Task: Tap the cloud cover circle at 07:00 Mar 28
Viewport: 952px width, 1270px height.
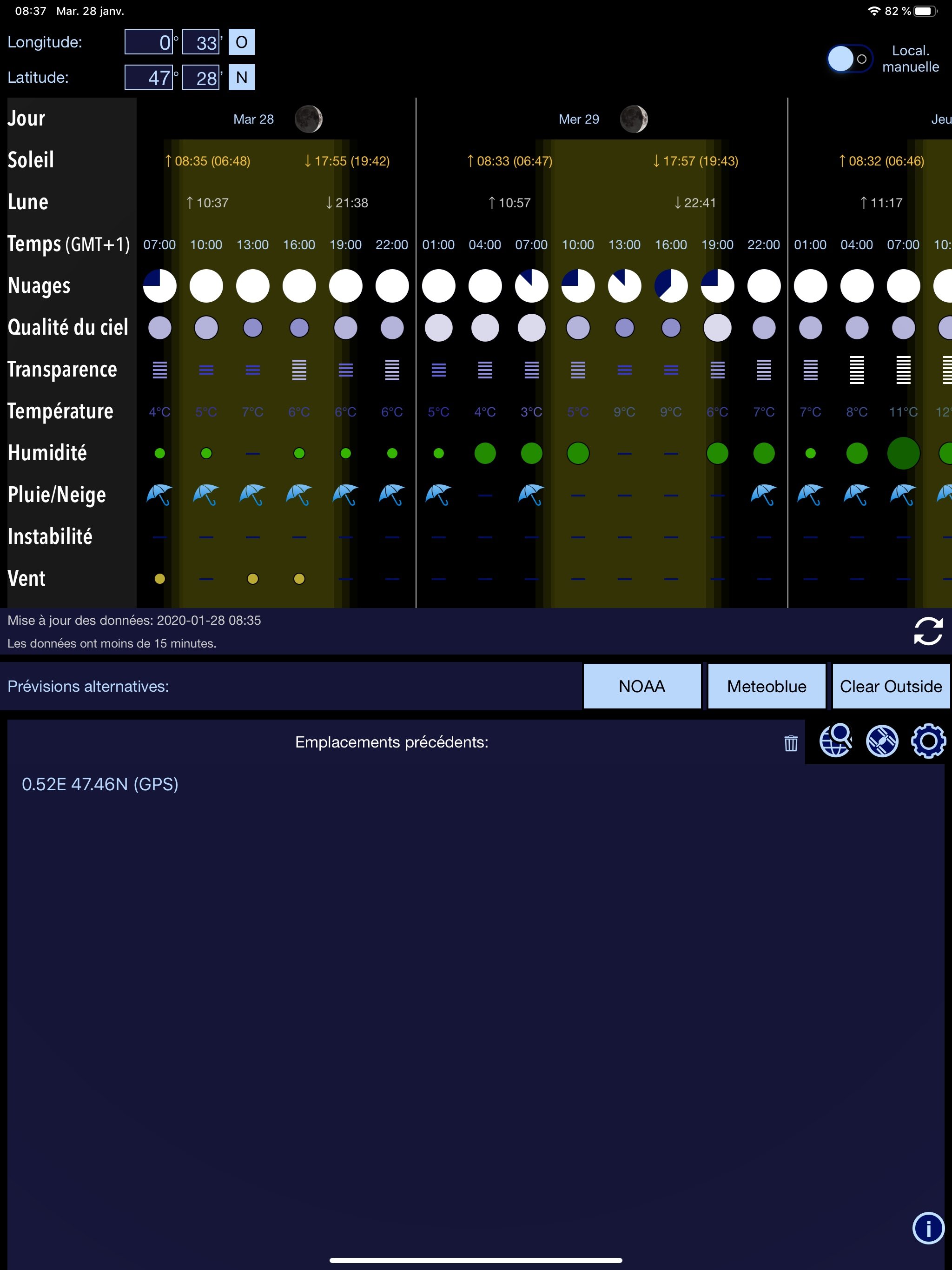Action: (x=159, y=285)
